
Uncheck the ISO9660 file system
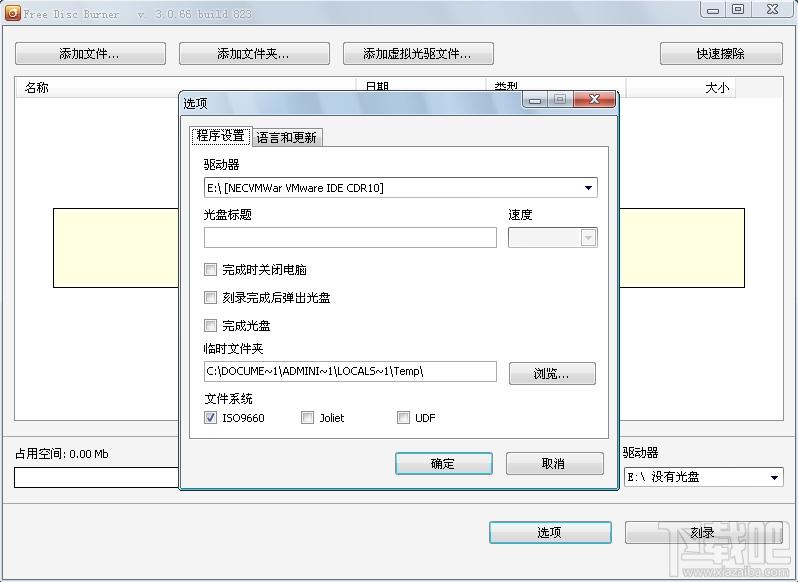click(210, 418)
